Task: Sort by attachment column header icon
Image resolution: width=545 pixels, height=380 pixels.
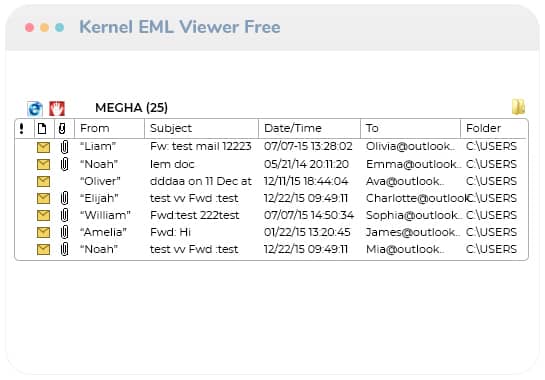Action: 62,128
